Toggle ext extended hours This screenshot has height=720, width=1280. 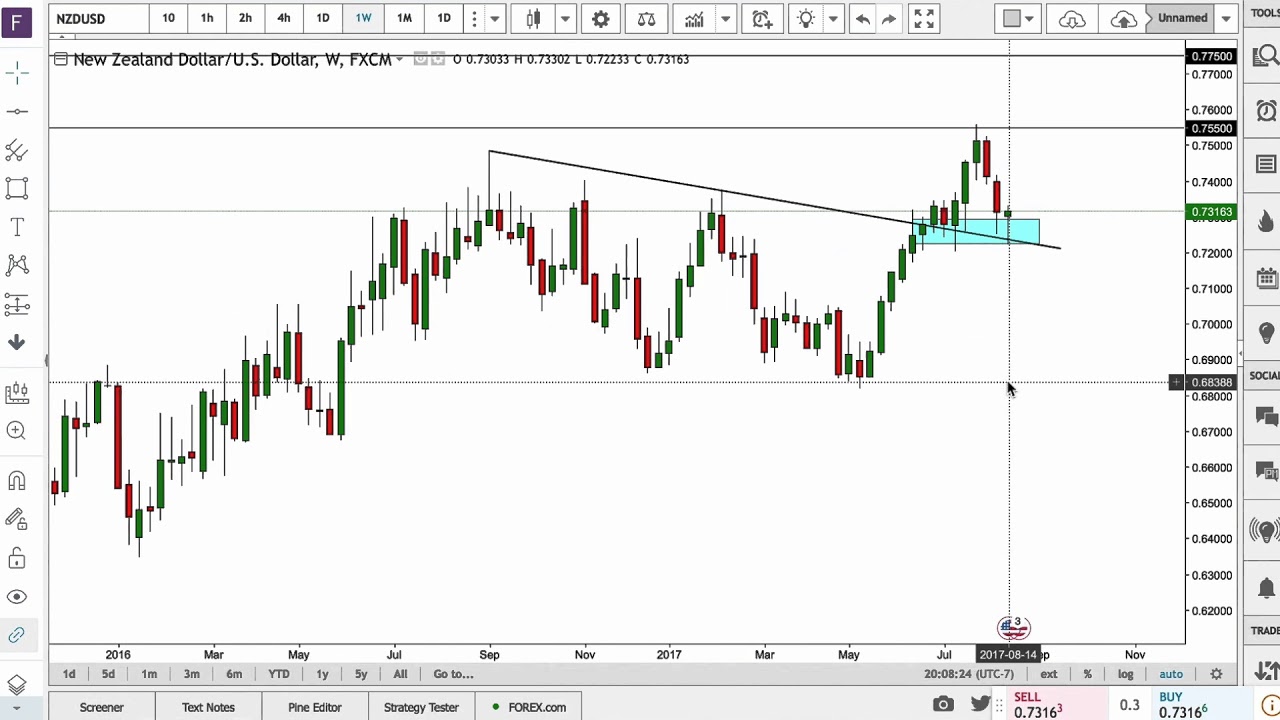click(1049, 674)
